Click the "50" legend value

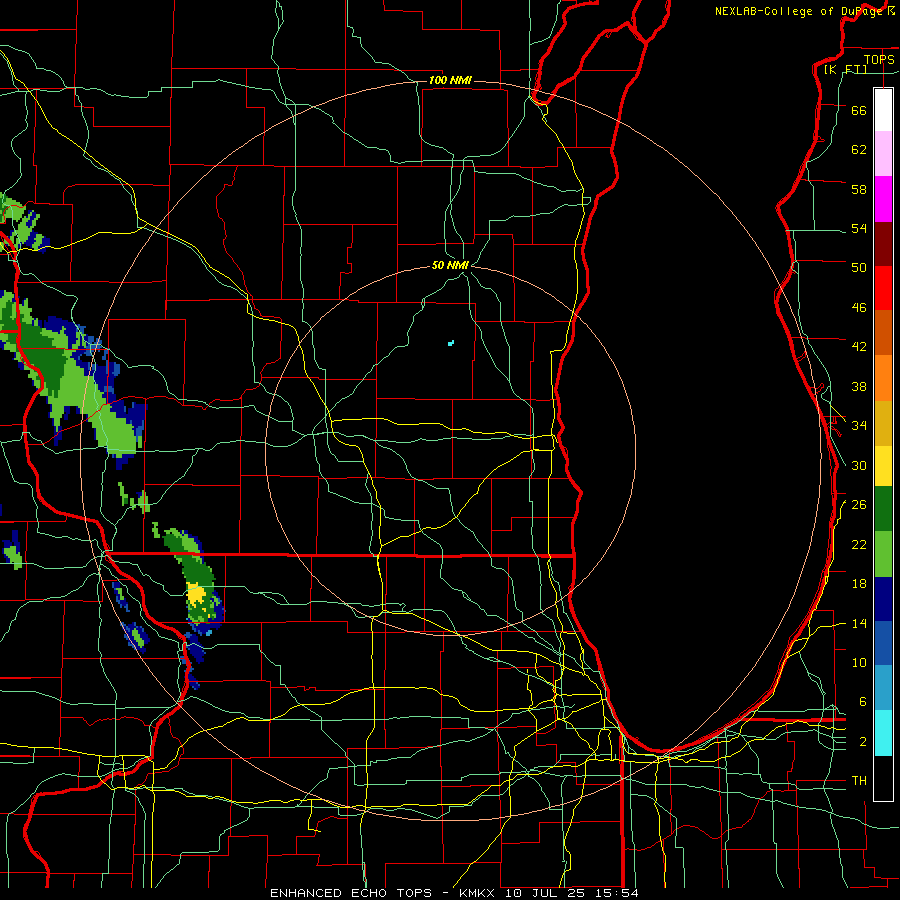pos(859,268)
